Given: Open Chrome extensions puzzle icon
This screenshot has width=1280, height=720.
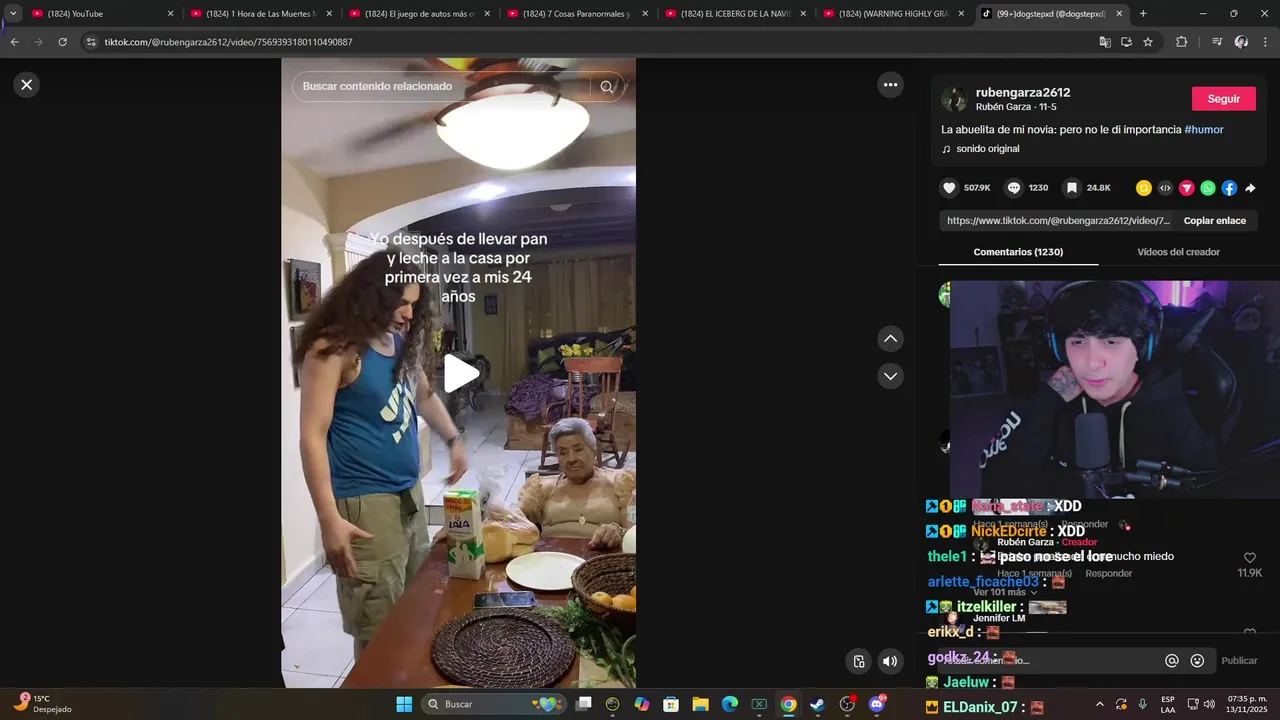Looking at the screenshot, I should (x=1181, y=42).
